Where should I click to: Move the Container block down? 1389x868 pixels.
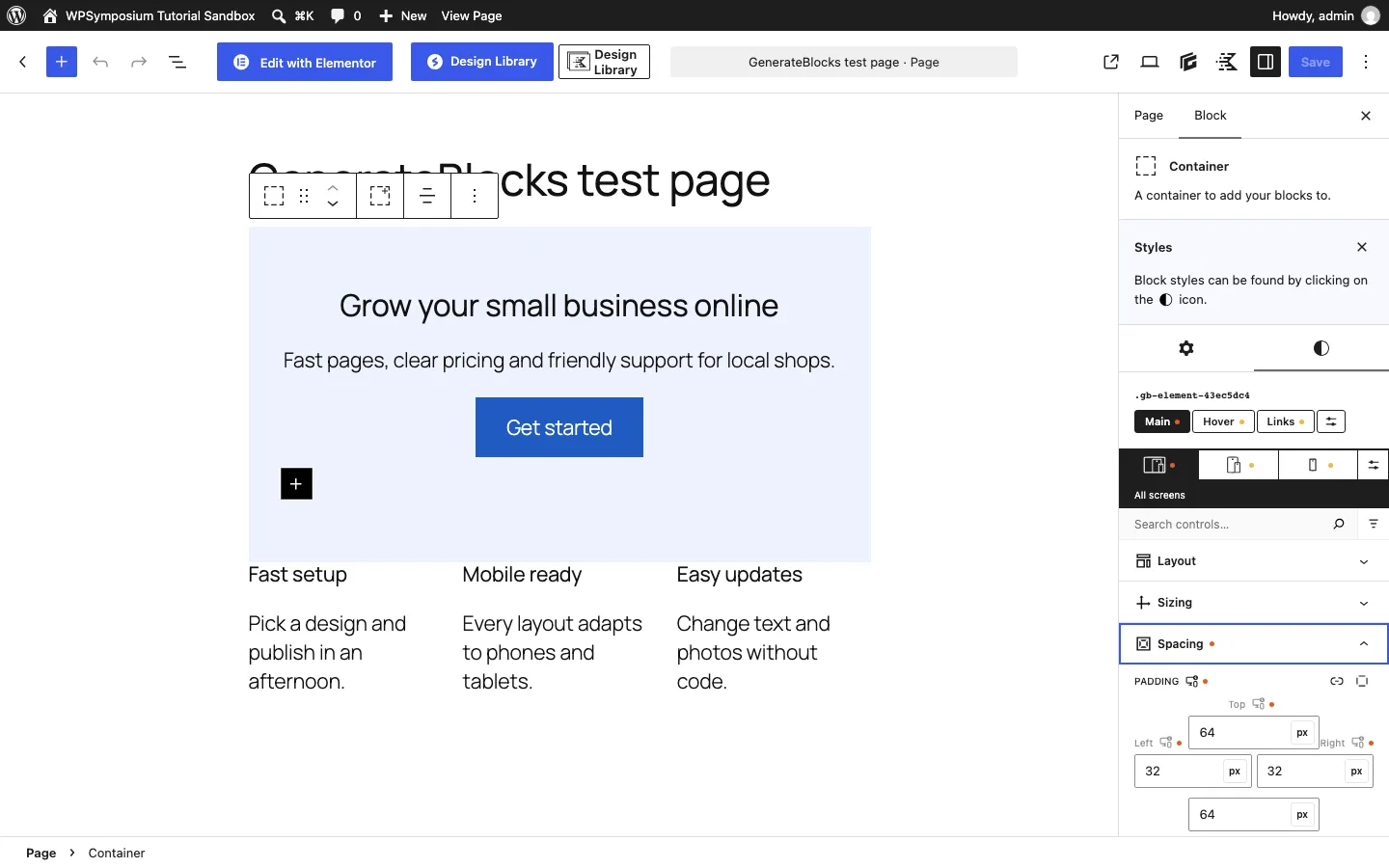(x=333, y=203)
